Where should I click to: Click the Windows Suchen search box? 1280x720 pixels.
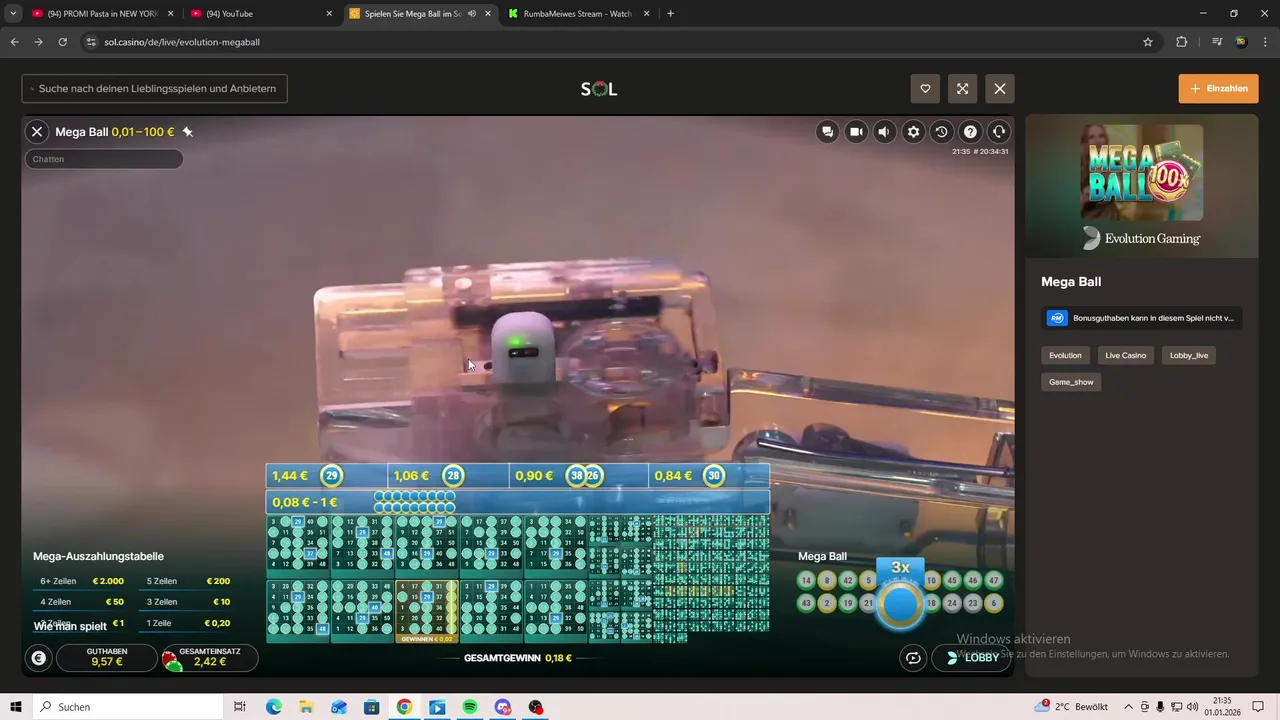click(127, 707)
